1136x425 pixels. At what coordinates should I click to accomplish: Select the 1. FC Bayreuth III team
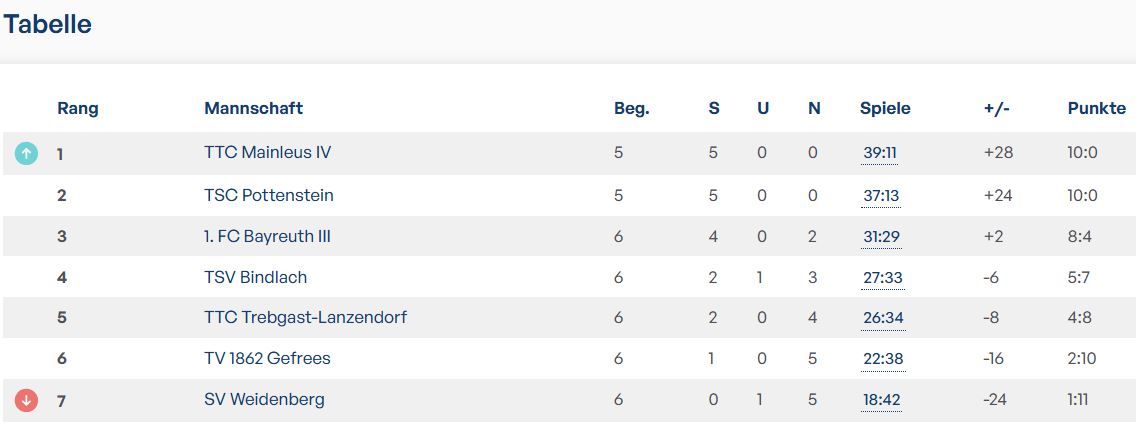click(267, 237)
